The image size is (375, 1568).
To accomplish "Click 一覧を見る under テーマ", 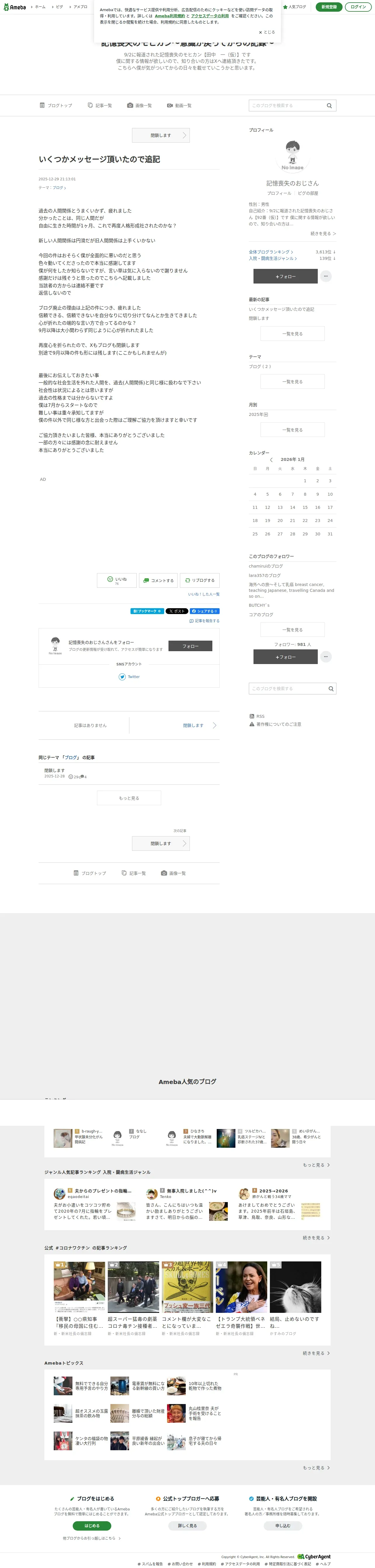I will [292, 382].
